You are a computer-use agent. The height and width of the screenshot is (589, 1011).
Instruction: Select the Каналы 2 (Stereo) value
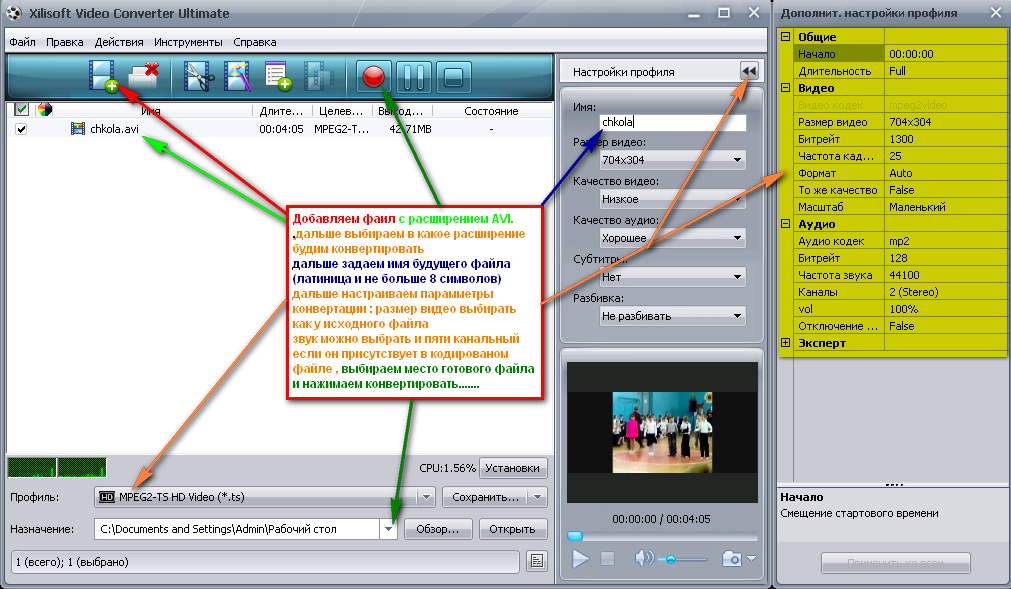945,292
